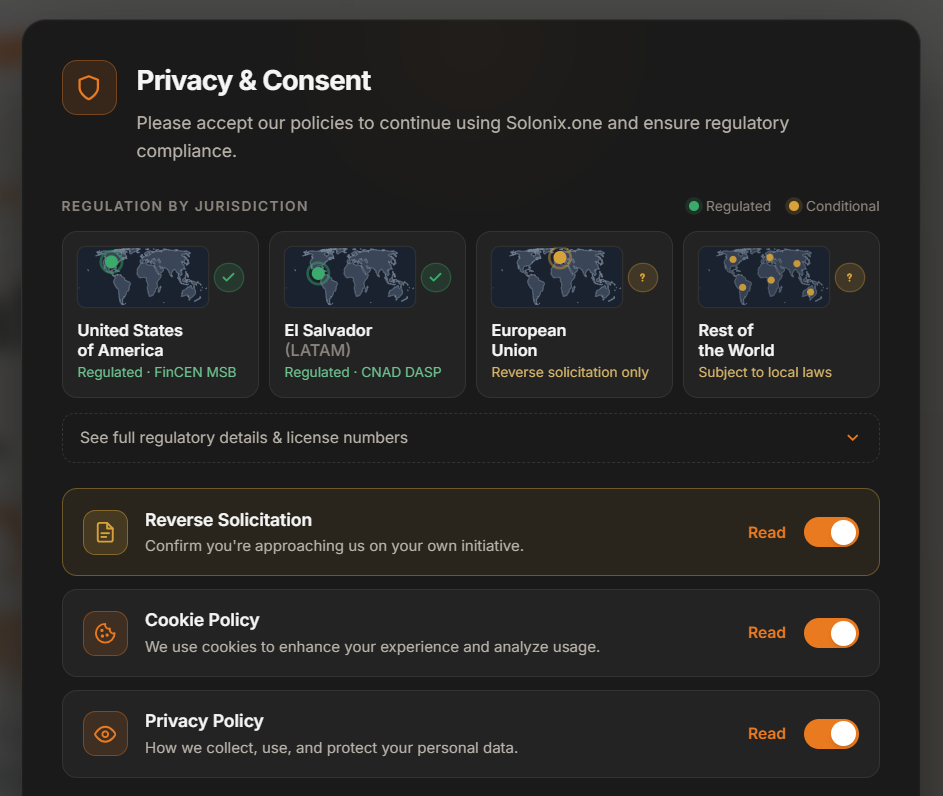Click the '(LATAM)' label under El Salvador
Viewport: 943px width, 796px height.
pyautogui.click(x=318, y=351)
